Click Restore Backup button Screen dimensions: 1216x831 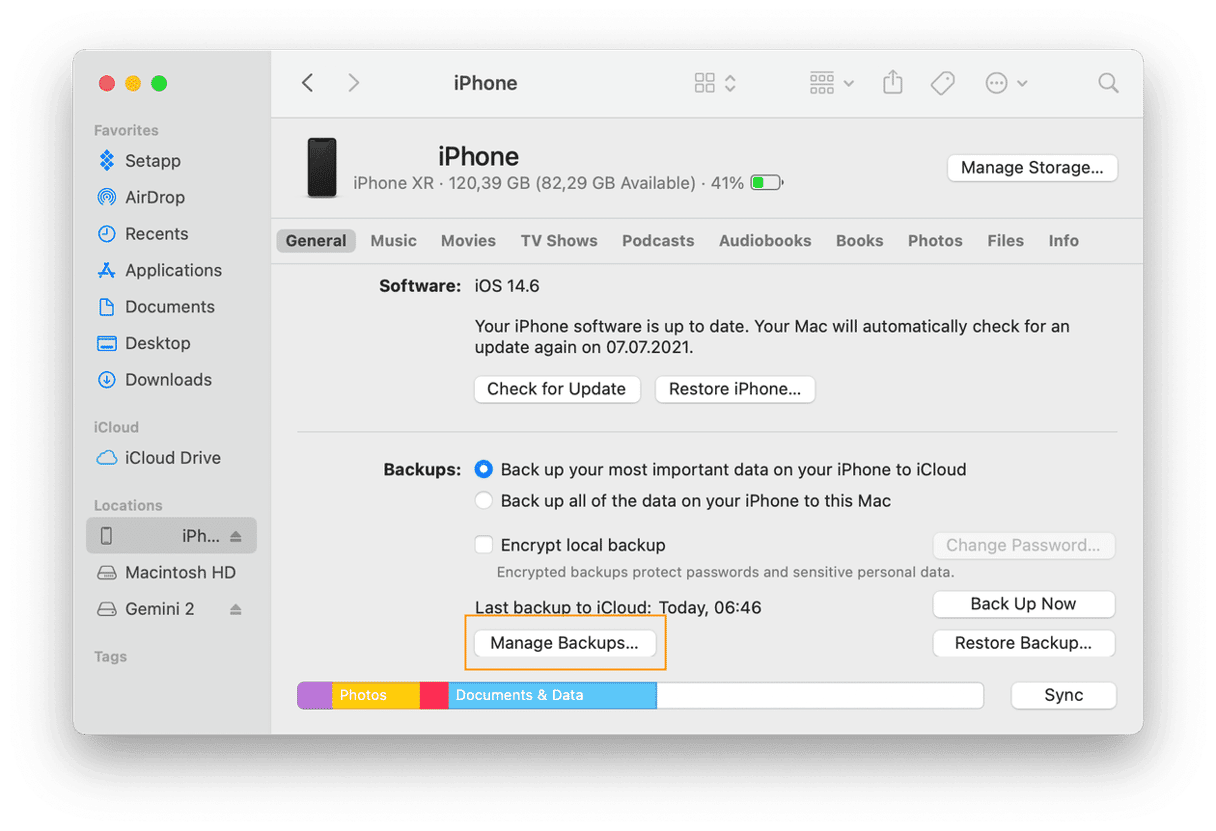(1023, 643)
